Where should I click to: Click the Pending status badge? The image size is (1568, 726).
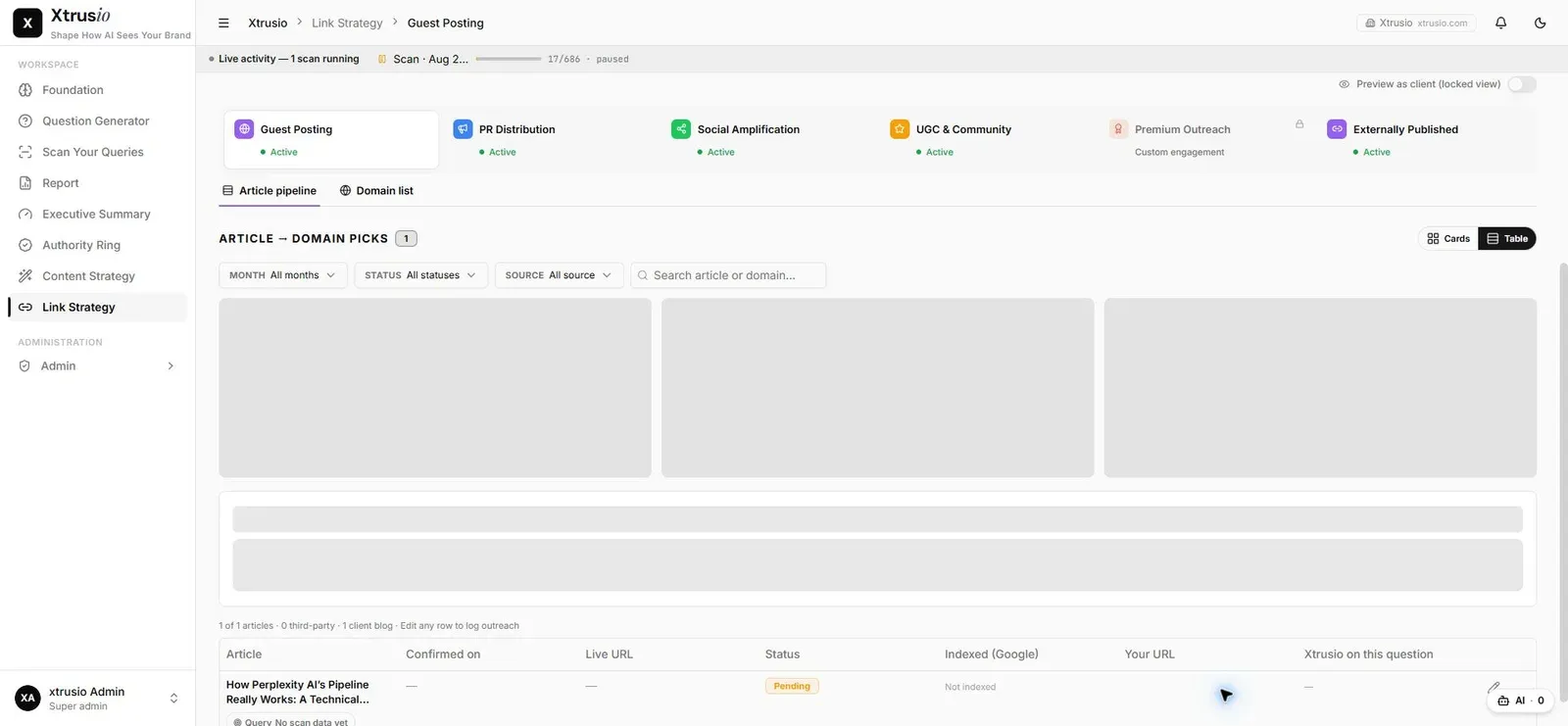click(x=792, y=686)
